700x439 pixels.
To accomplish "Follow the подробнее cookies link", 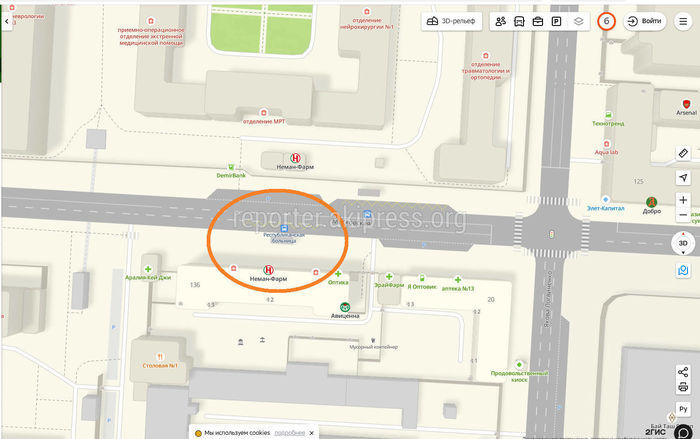I will point(289,433).
